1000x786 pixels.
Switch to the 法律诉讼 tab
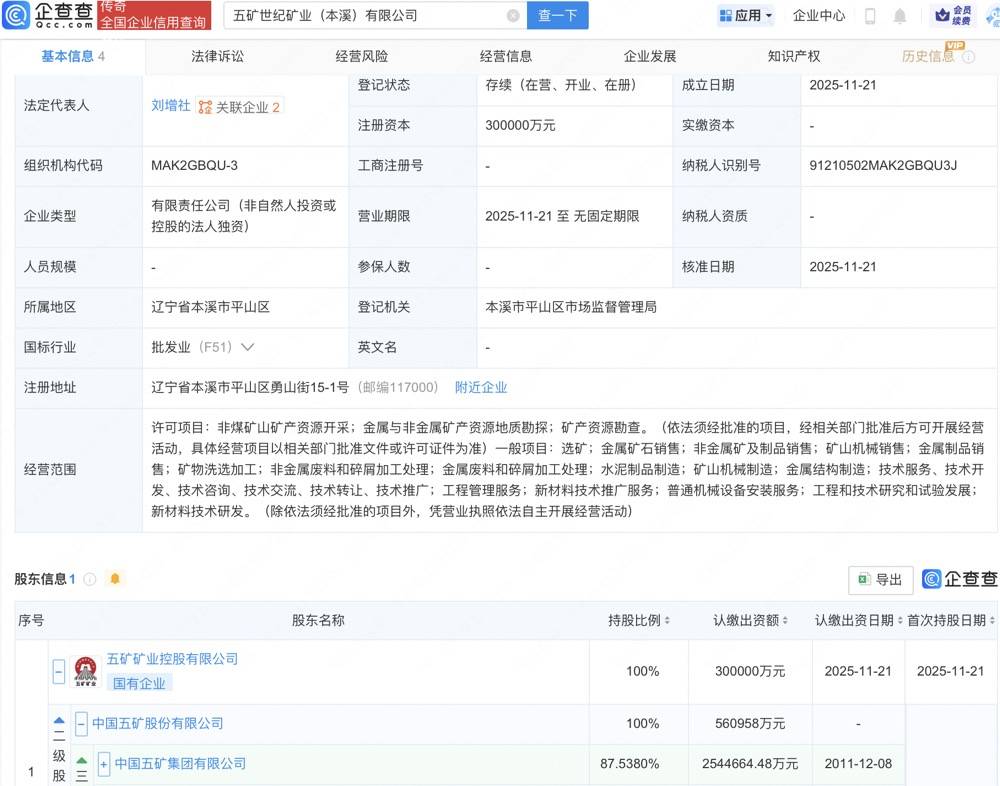click(x=217, y=56)
